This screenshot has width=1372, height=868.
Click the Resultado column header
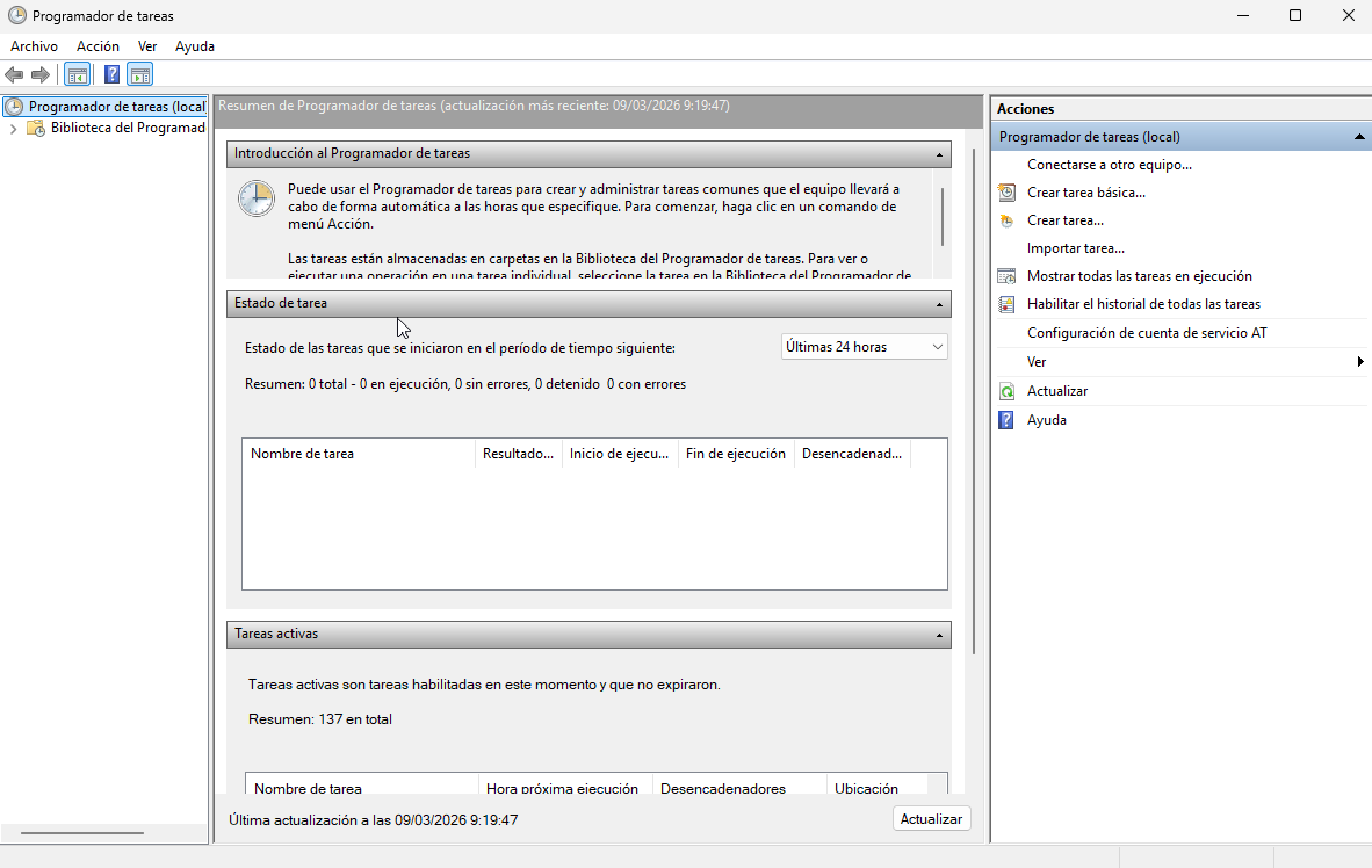[519, 454]
